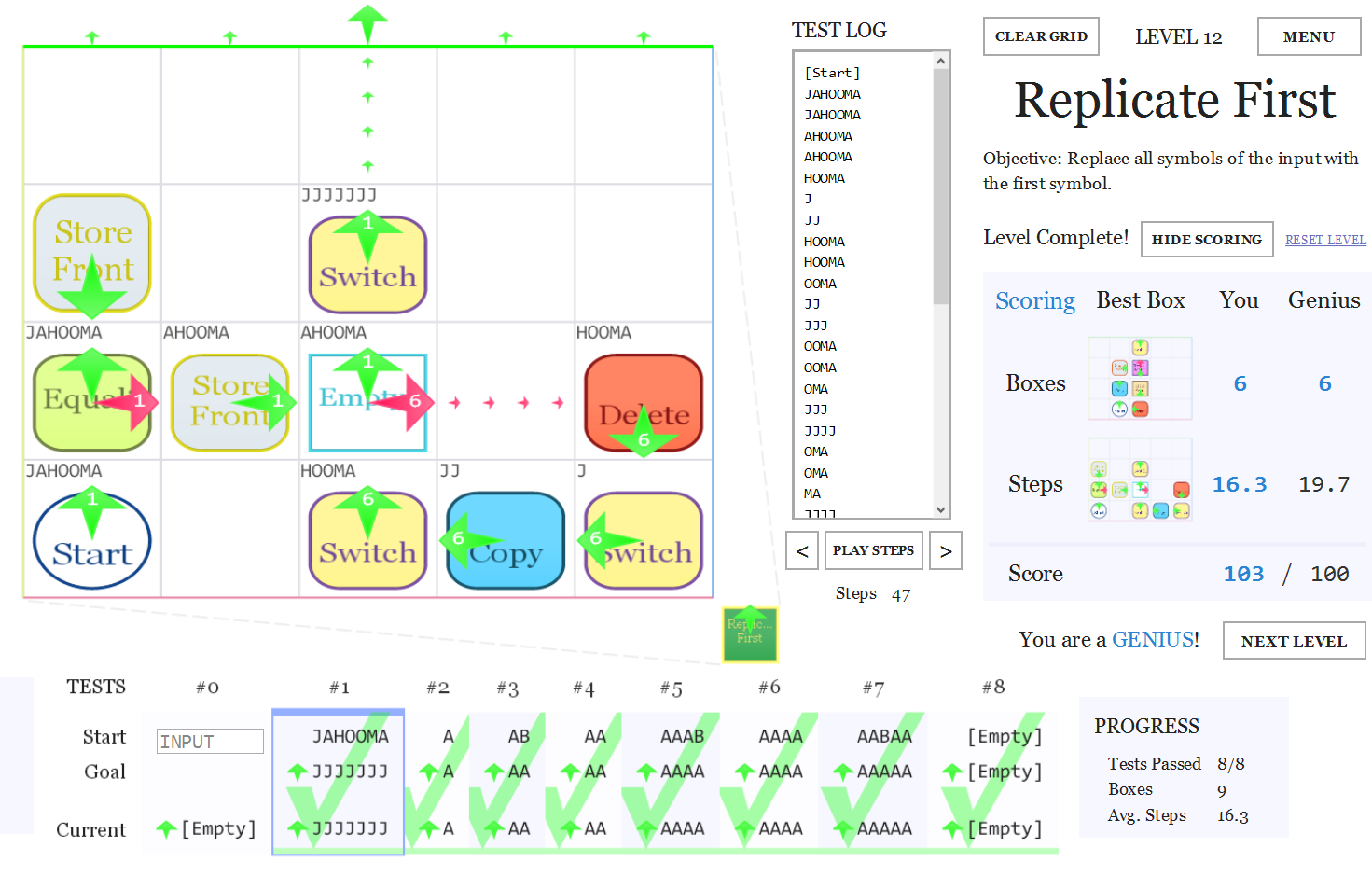The height and width of the screenshot is (876, 1372).
Task: Click CLEAR GRID button
Action: (x=1041, y=36)
